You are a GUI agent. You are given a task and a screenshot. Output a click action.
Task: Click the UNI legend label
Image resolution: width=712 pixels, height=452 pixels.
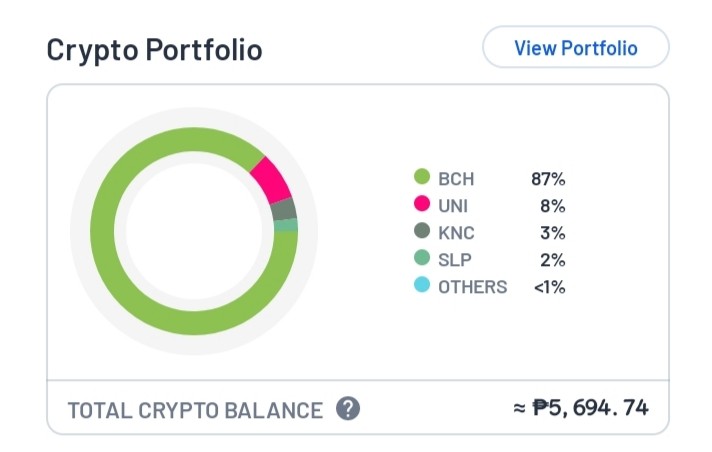(x=453, y=206)
